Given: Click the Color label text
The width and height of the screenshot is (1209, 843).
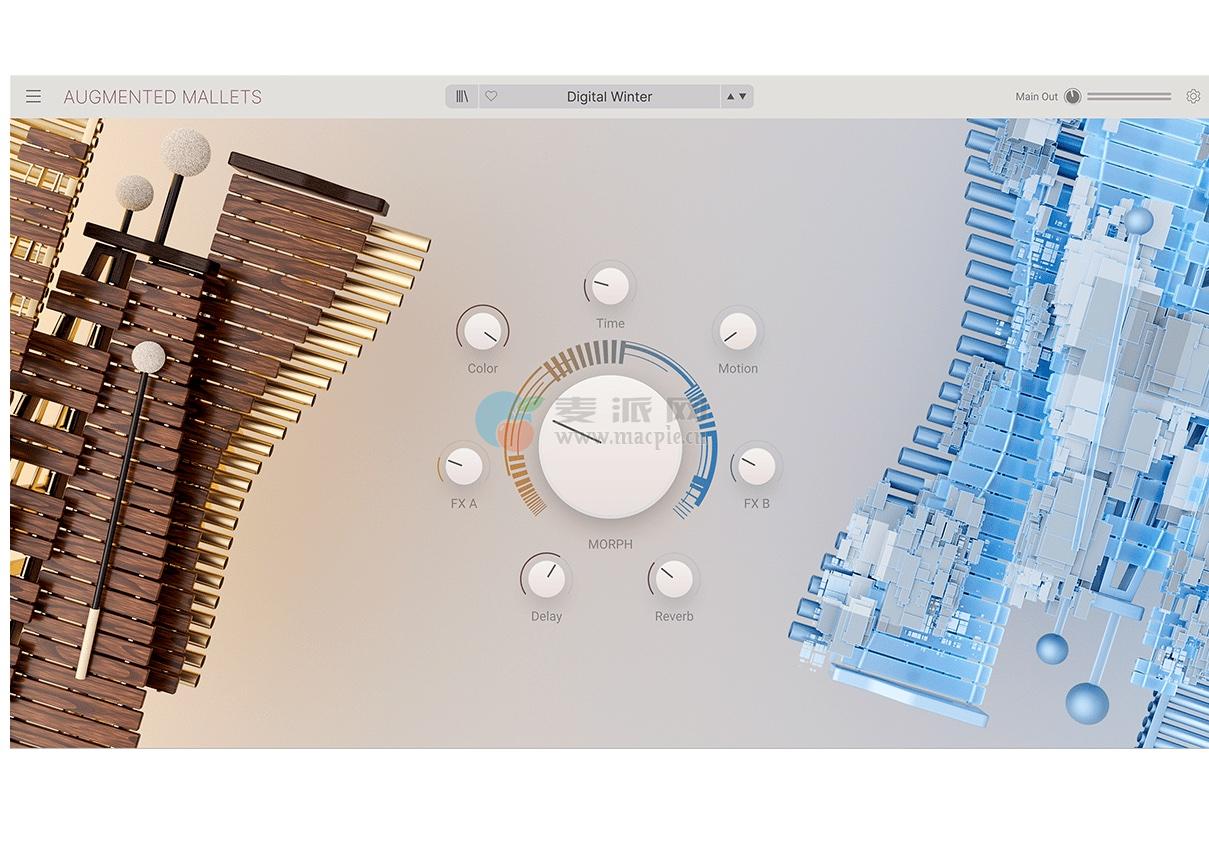Looking at the screenshot, I should point(483,368).
